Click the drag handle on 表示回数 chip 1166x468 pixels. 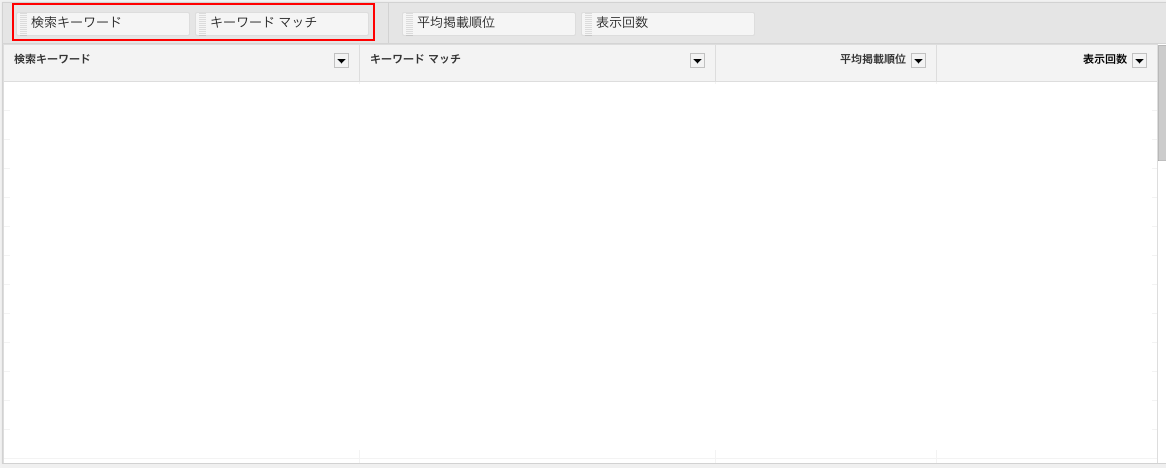(587, 24)
